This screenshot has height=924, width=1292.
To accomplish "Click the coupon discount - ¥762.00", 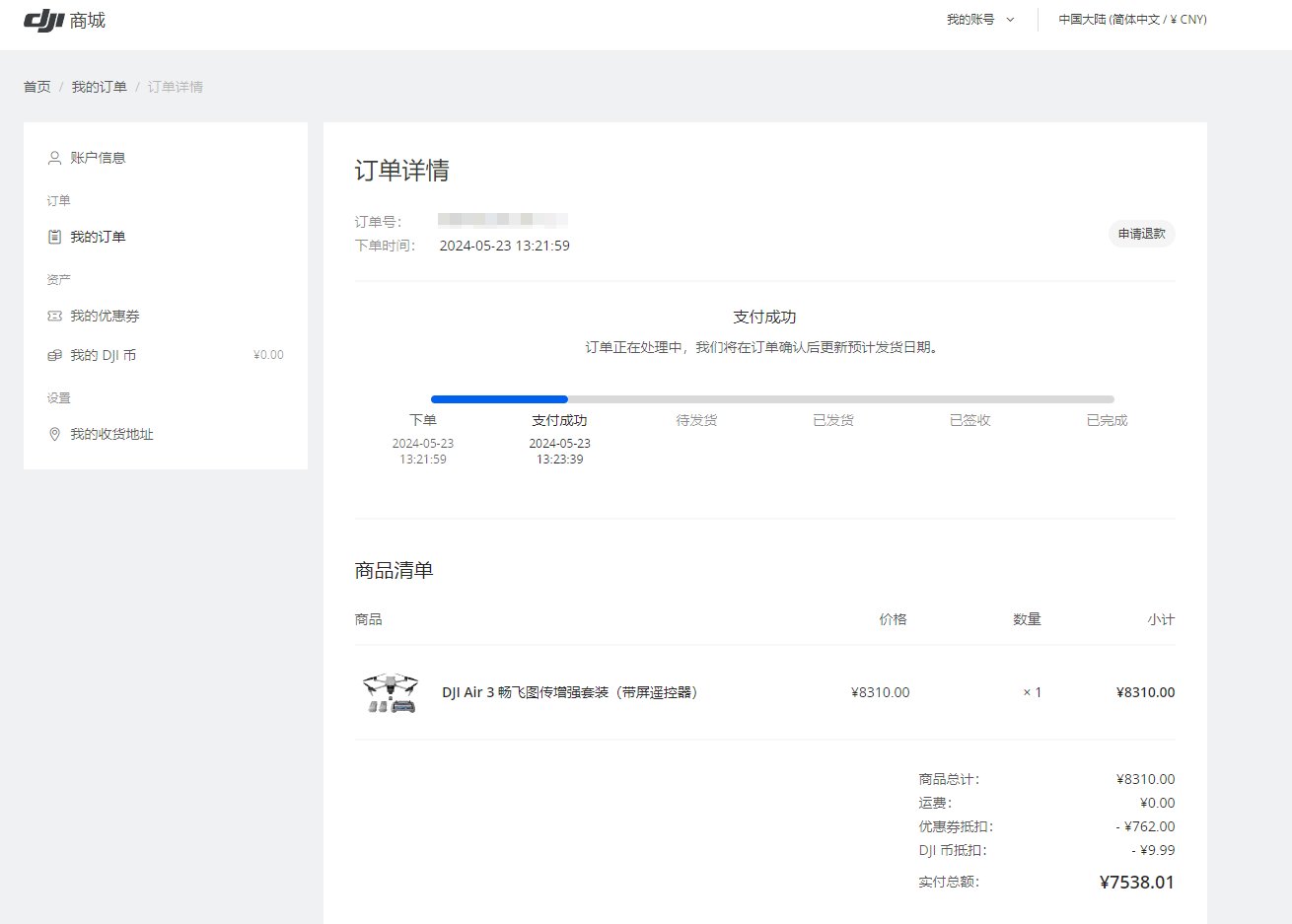I will click(x=1146, y=826).
